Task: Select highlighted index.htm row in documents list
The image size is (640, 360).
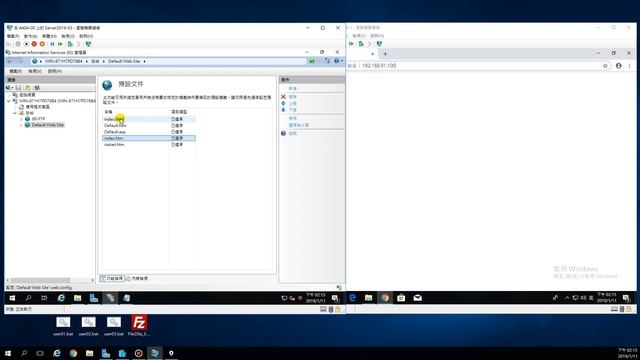Action: pyautogui.click(x=149, y=138)
